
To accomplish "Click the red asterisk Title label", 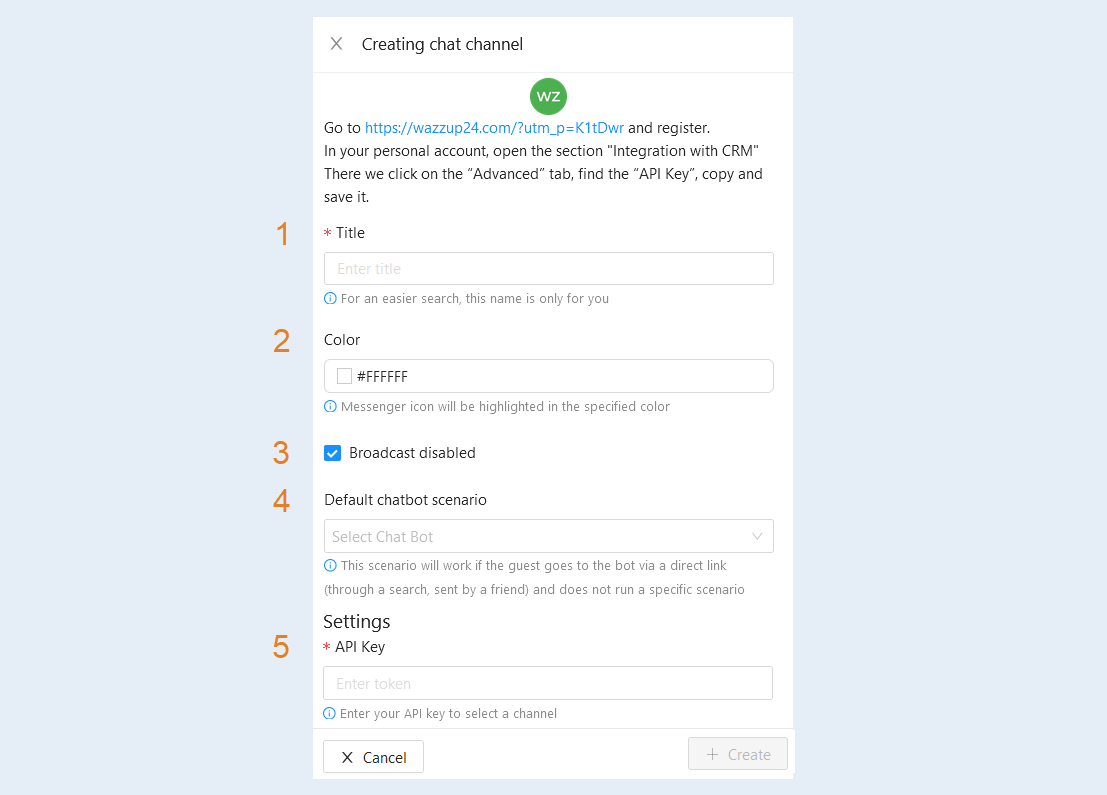I will (345, 232).
